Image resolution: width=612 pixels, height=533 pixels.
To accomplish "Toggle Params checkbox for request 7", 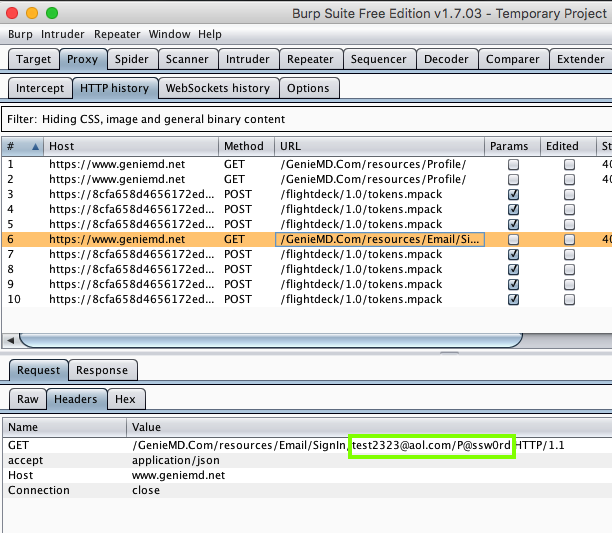I will (514, 254).
